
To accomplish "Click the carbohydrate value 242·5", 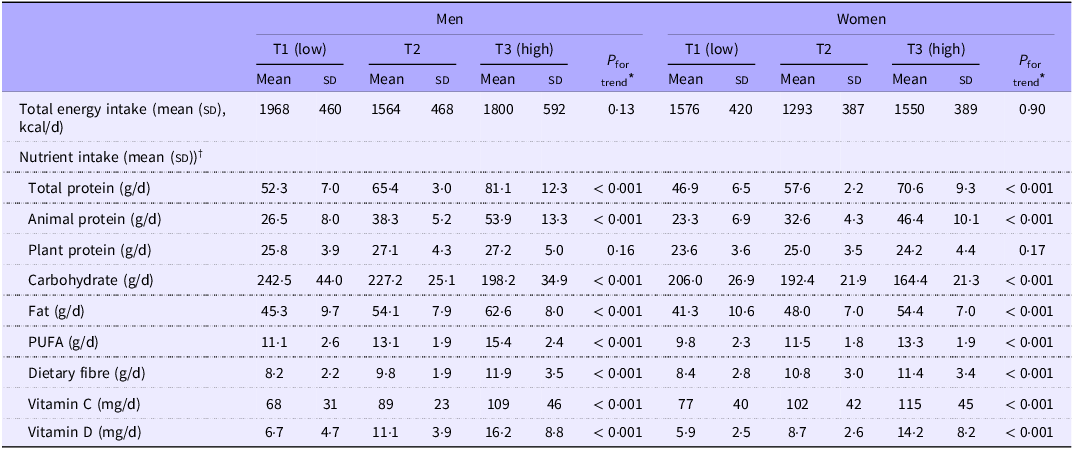I will coord(274,281).
